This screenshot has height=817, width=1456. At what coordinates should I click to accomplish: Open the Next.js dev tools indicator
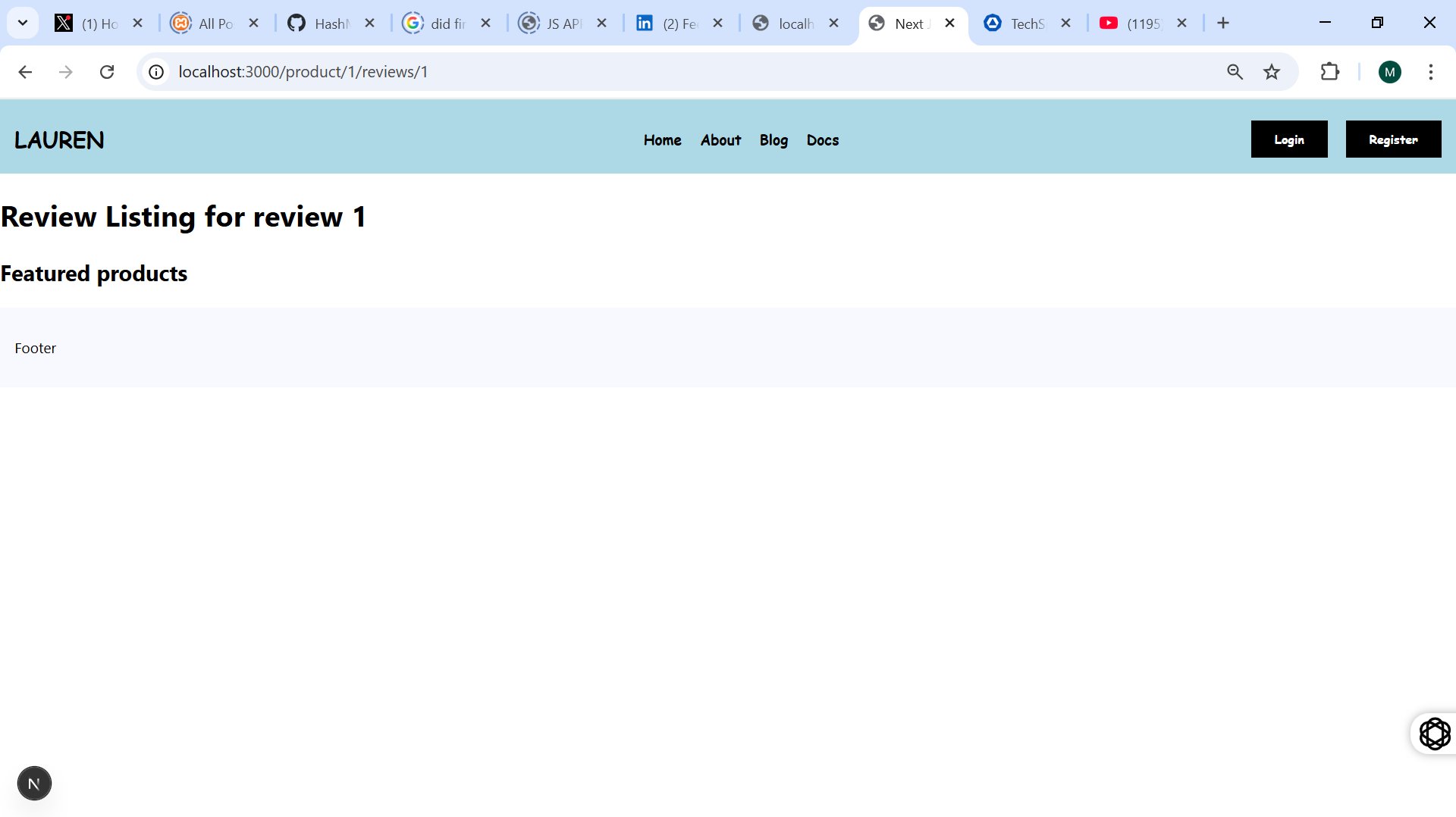[x=34, y=784]
